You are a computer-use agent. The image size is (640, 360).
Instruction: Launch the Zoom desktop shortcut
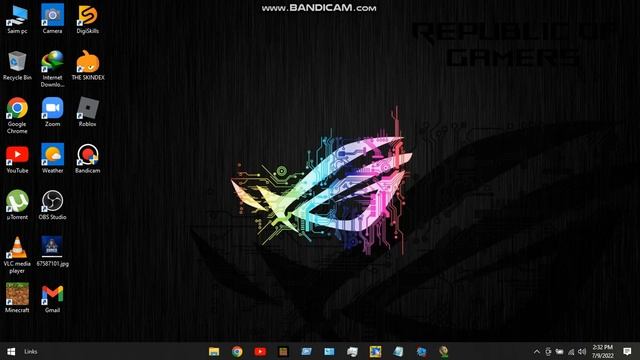point(52,112)
